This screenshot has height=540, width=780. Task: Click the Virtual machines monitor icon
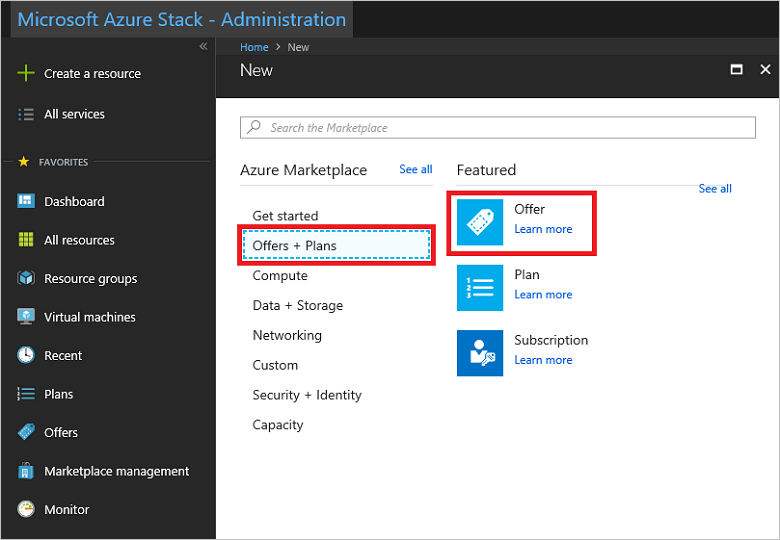pos(26,317)
